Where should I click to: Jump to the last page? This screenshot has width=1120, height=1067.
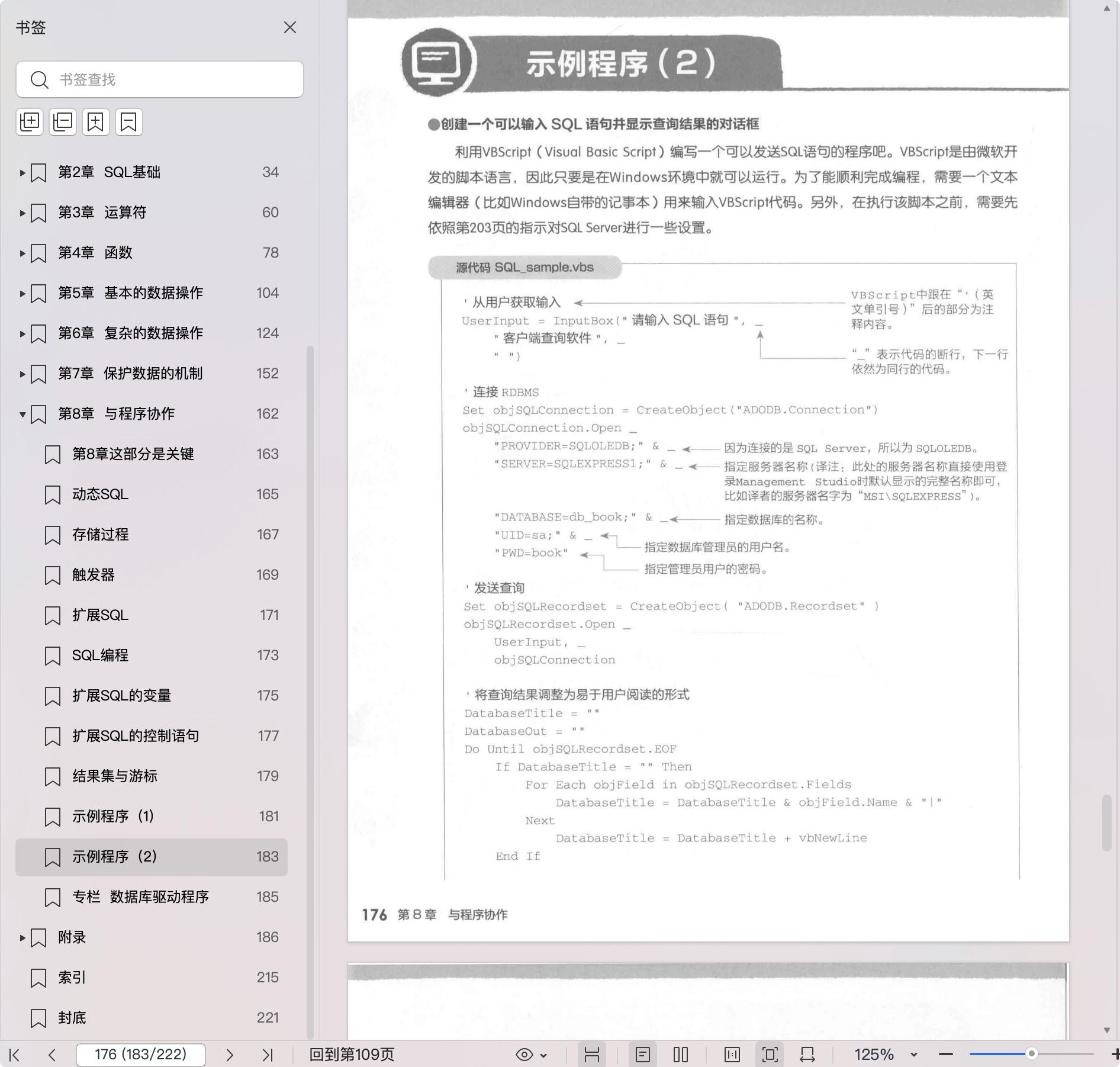[x=268, y=1055]
